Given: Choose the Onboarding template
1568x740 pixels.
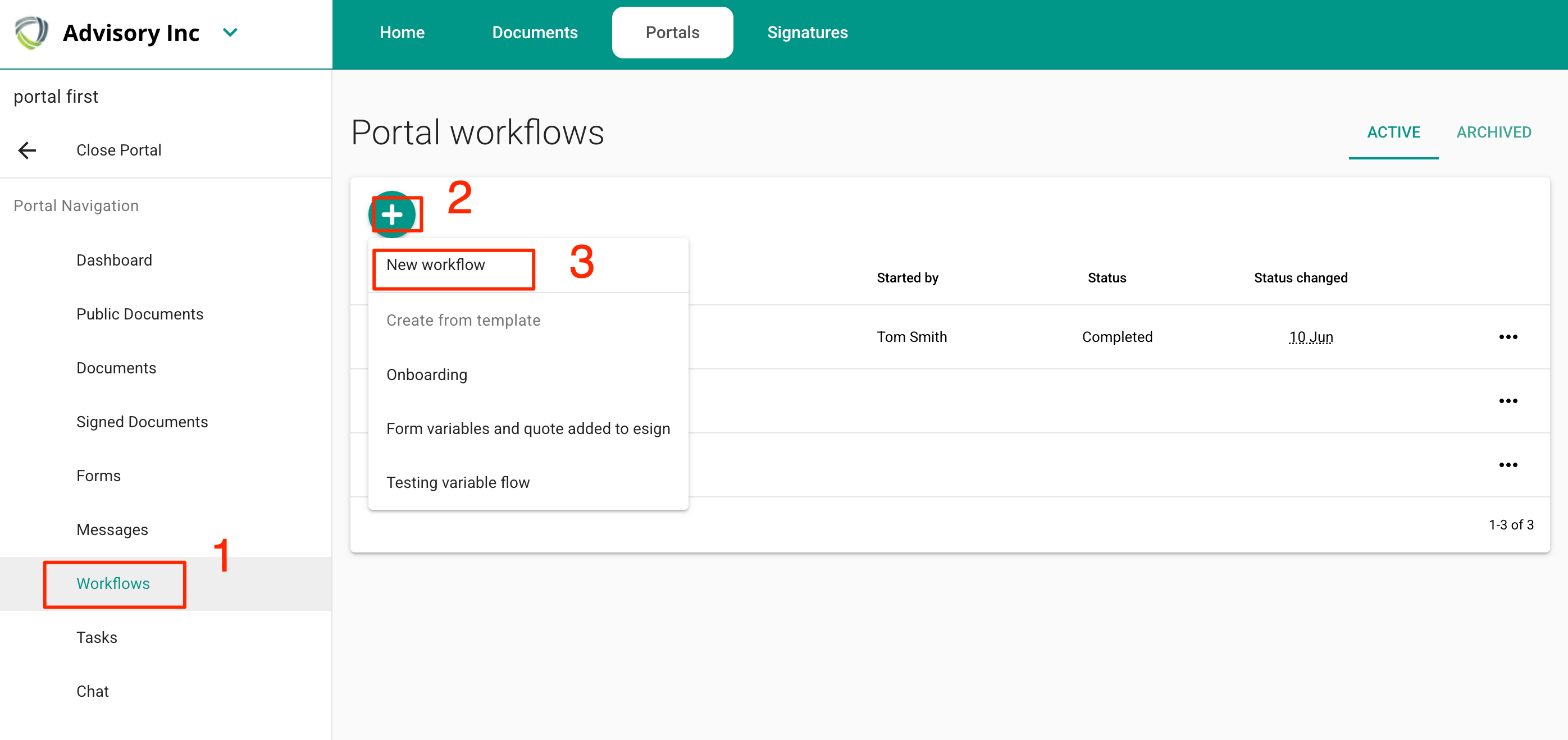Looking at the screenshot, I should [x=427, y=375].
